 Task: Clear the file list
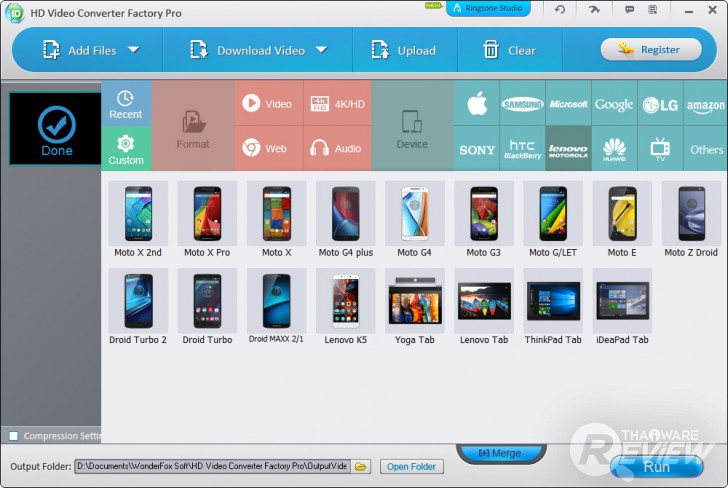[509, 50]
